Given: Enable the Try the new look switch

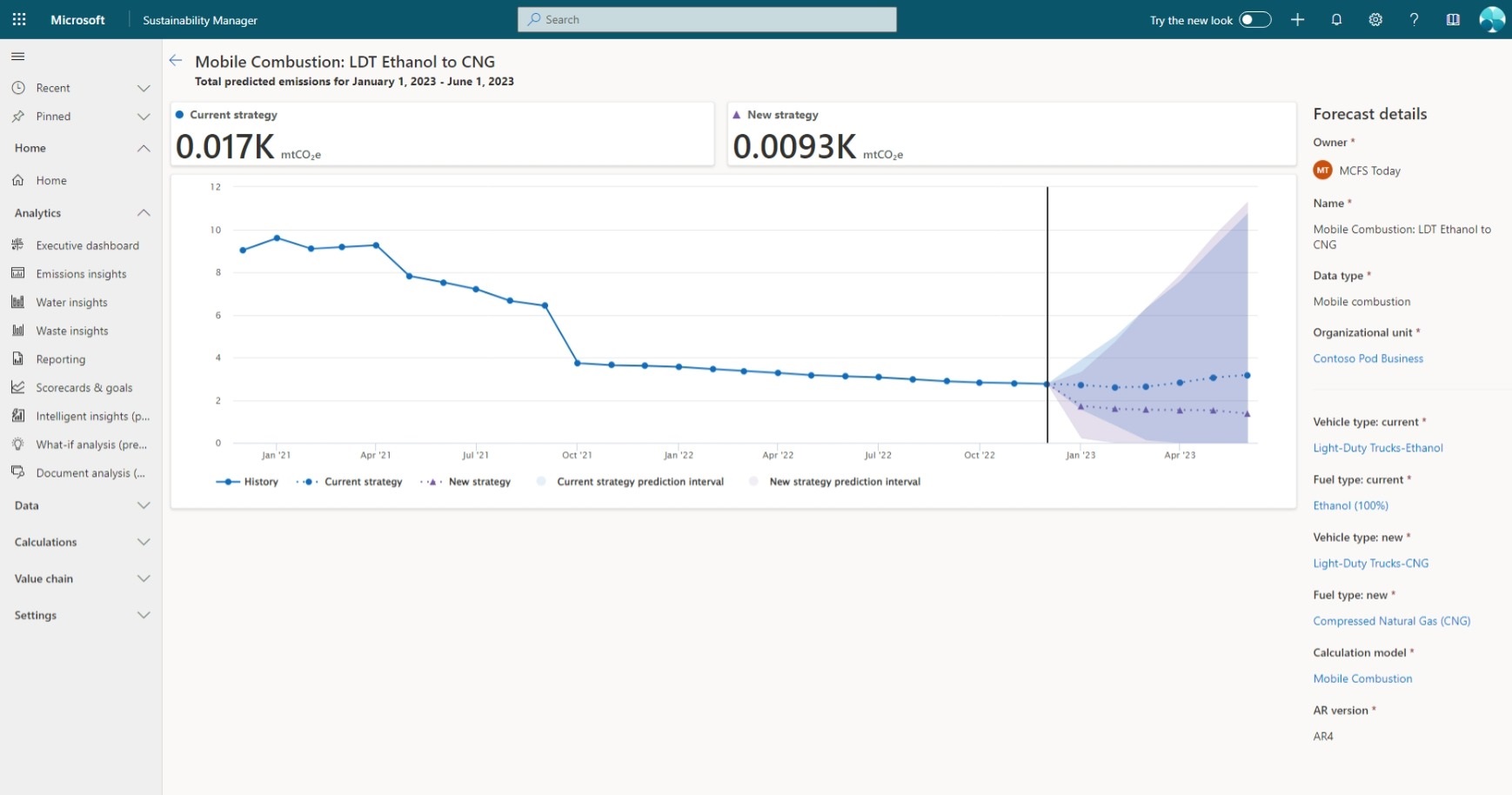Looking at the screenshot, I should [1254, 19].
